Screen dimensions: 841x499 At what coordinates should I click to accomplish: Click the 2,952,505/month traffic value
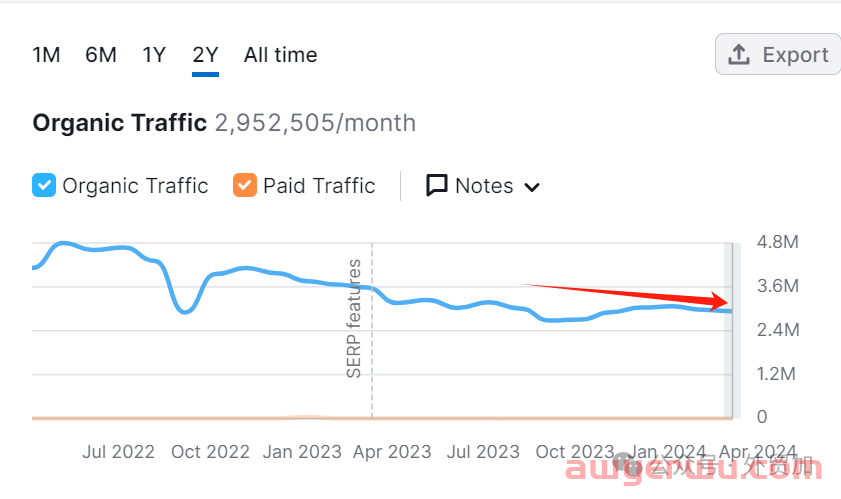(x=315, y=123)
